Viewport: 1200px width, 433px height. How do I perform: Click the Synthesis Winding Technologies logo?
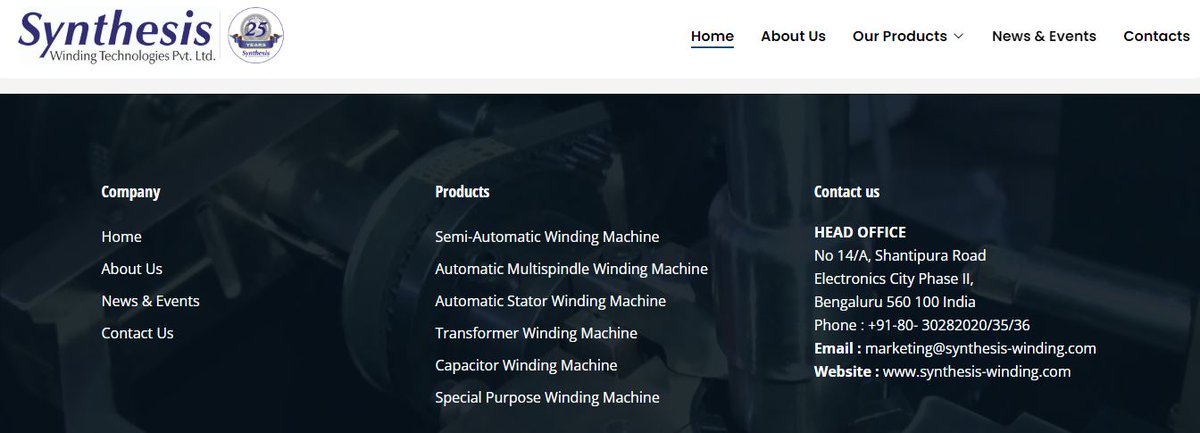(117, 36)
